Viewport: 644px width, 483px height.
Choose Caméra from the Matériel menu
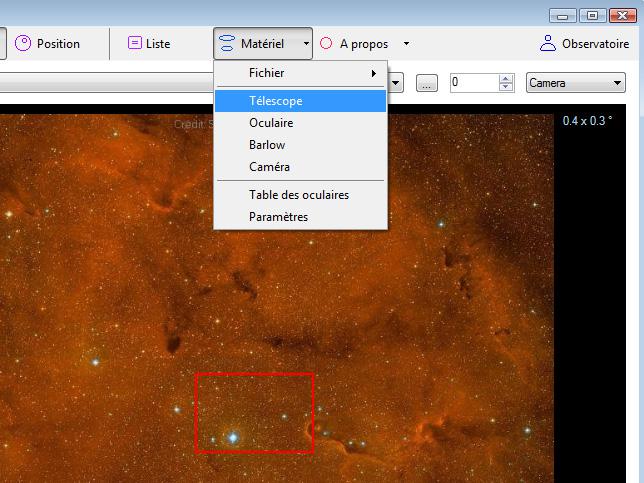tap(301, 167)
